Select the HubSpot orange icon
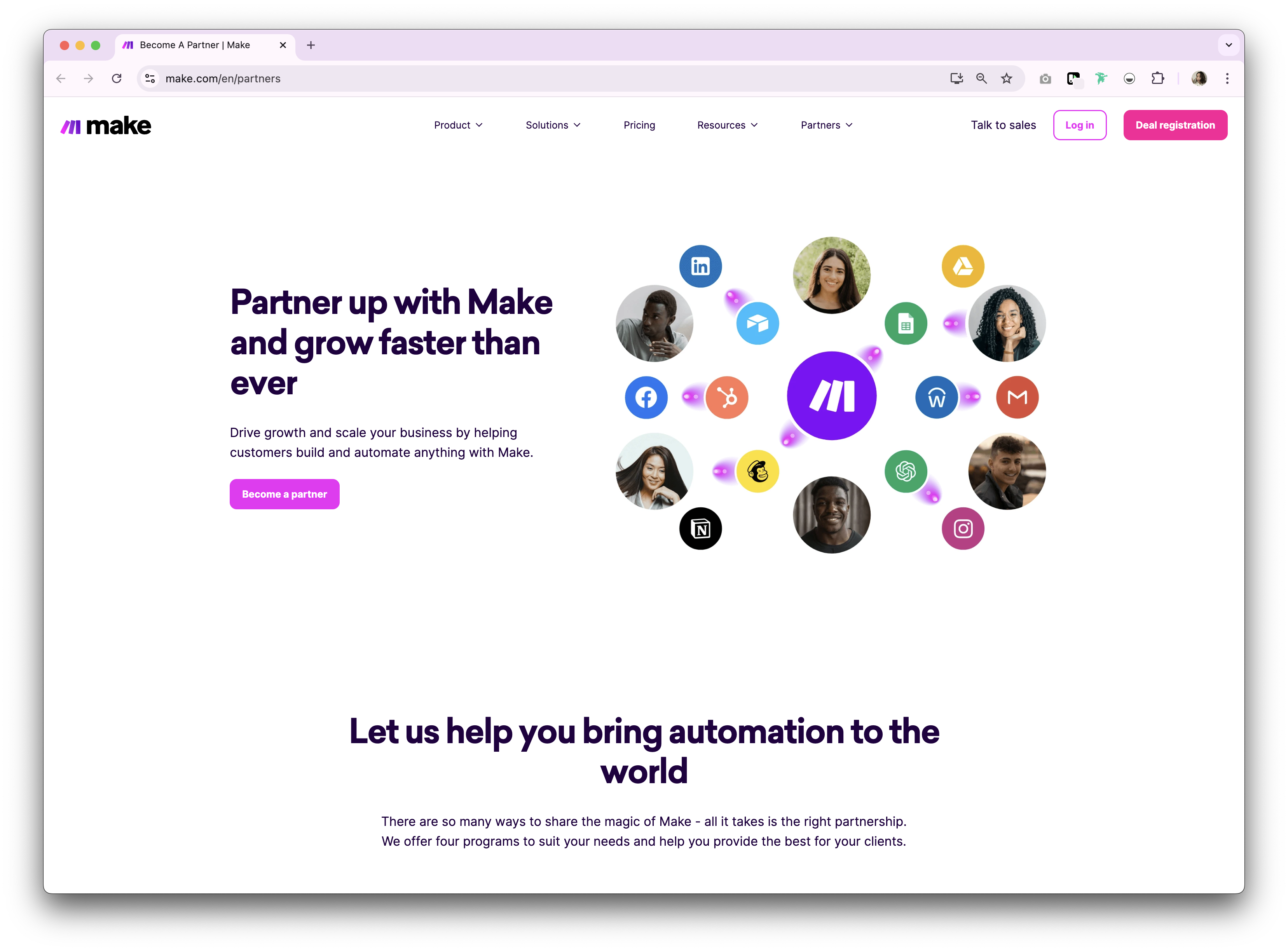Screen dimensions: 1288x951 pos(727,397)
